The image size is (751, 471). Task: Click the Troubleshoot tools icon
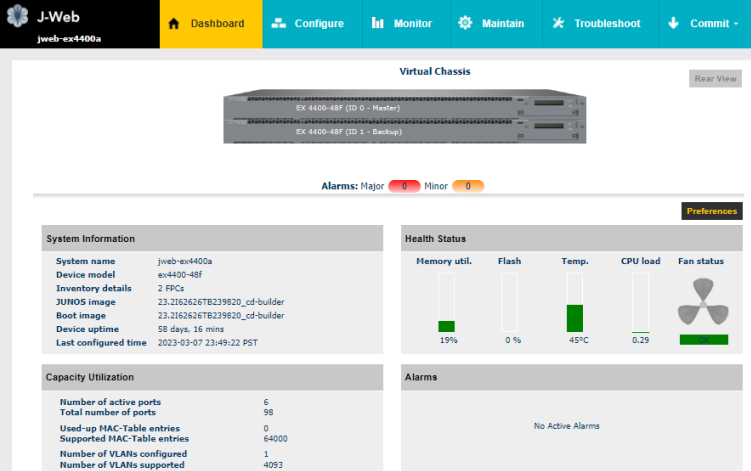558,24
